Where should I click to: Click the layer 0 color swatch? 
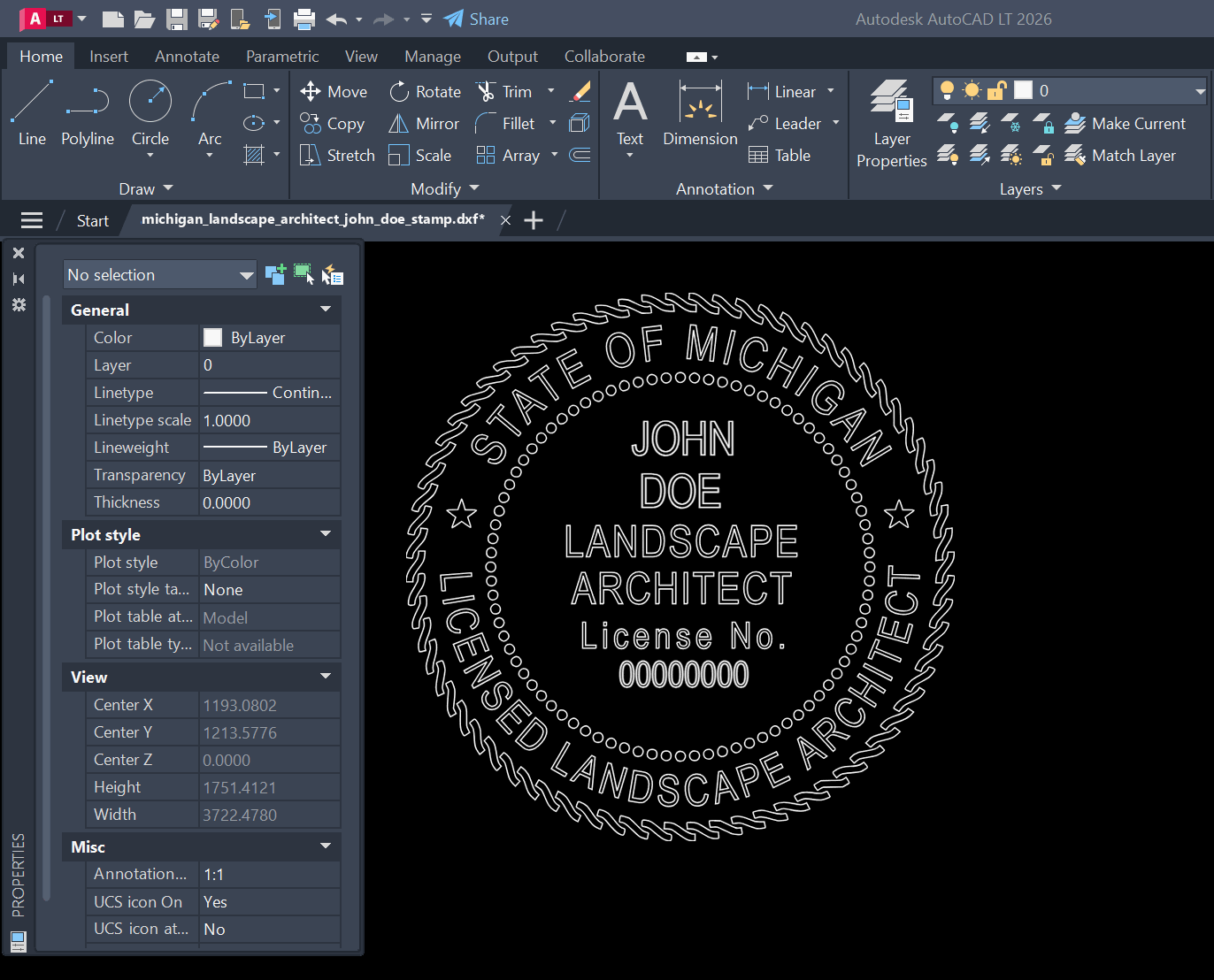click(x=1024, y=90)
